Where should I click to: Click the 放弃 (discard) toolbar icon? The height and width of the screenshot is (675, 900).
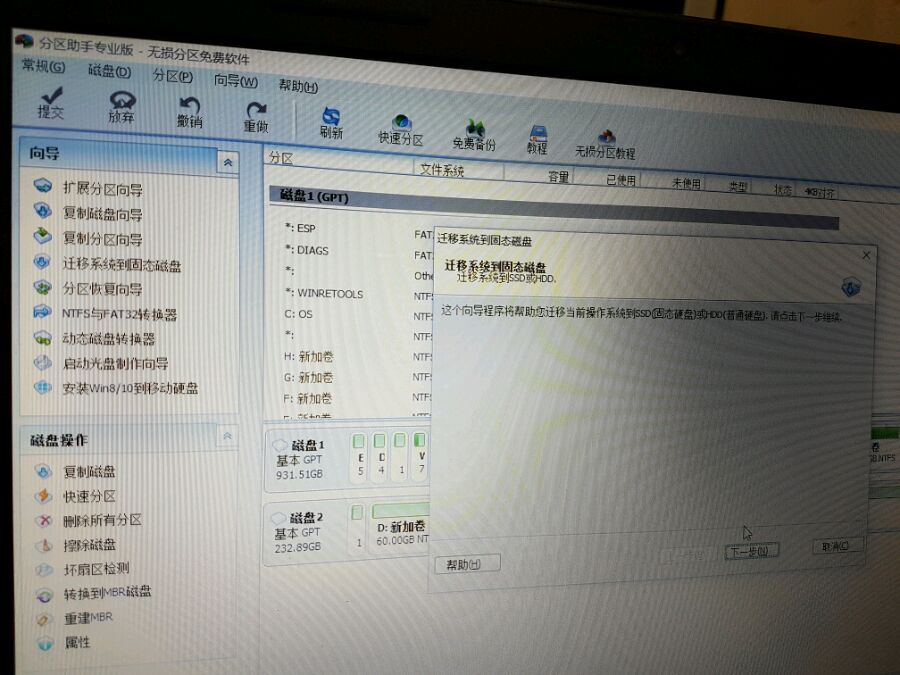click(x=122, y=107)
